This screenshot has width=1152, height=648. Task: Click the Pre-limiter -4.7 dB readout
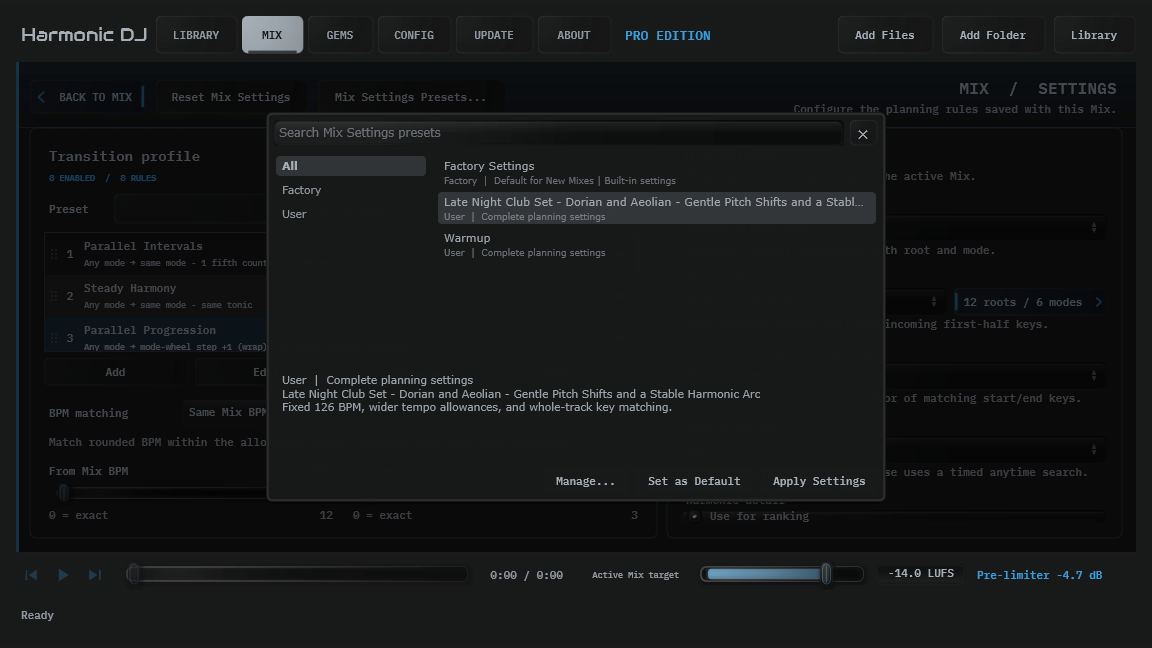coord(1039,575)
